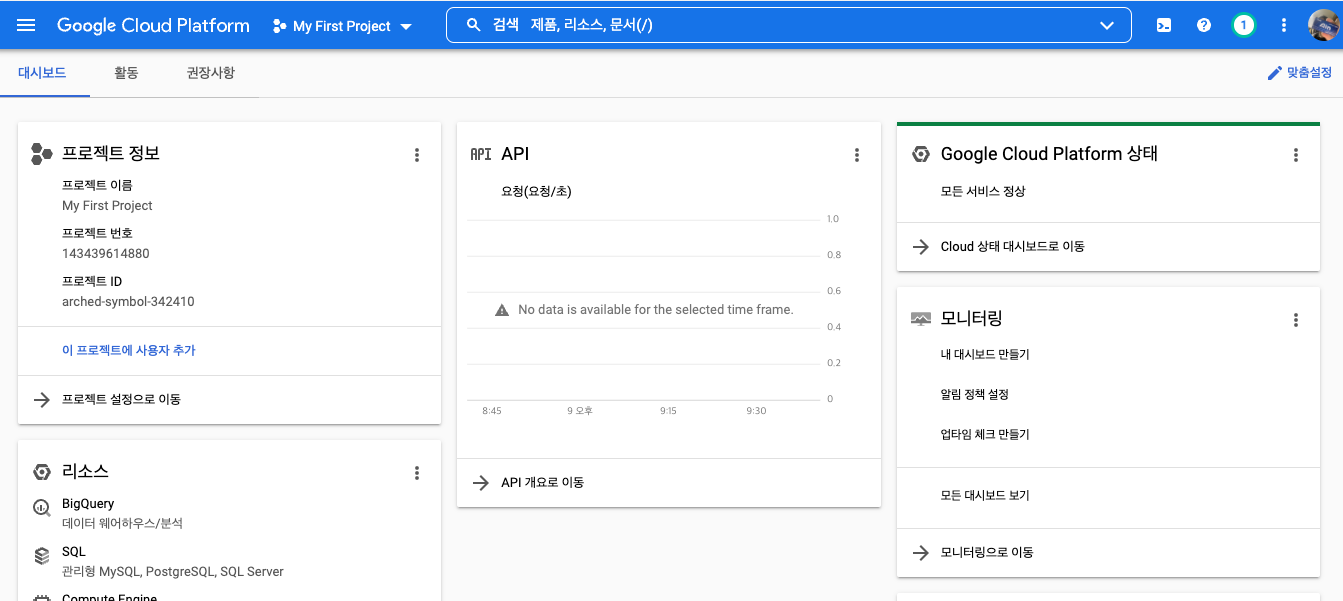Click the 프로젝트 정보 card hexagon icon
1343x601 pixels.
(x=41, y=154)
